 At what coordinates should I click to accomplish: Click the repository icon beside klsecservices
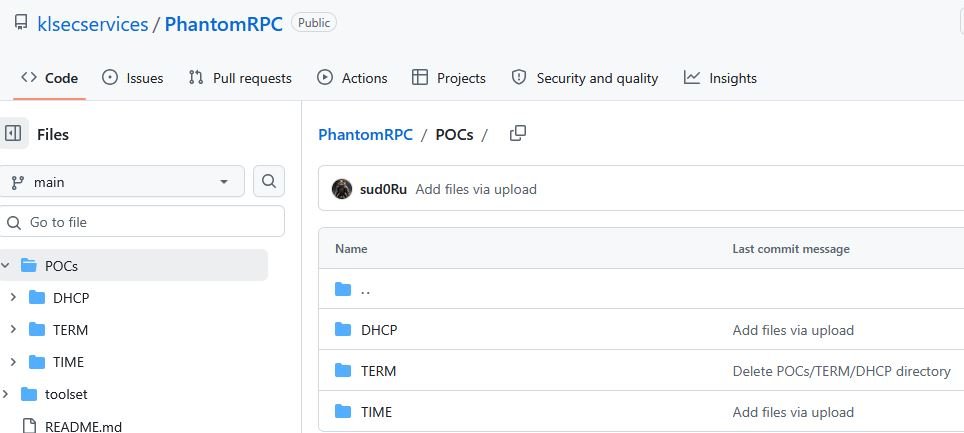[21, 23]
